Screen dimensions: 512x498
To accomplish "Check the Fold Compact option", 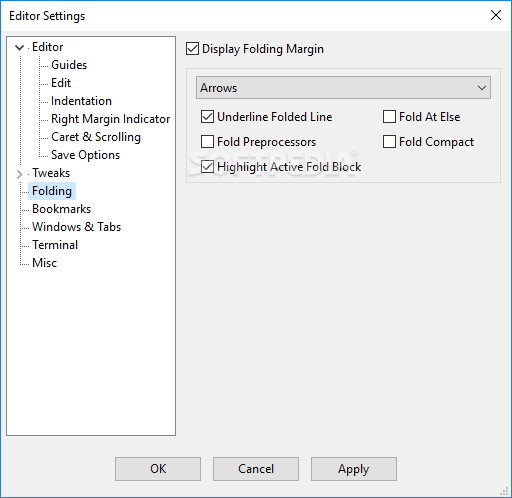I will click(x=389, y=142).
